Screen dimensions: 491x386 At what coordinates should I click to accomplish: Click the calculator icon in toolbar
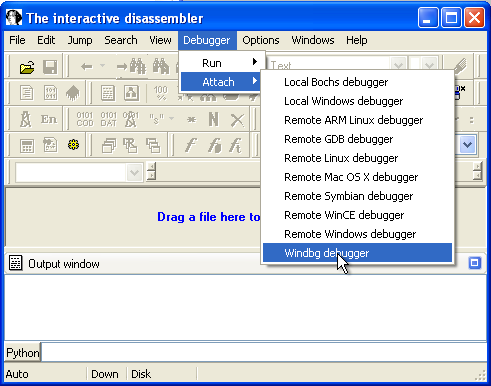tap(27, 146)
